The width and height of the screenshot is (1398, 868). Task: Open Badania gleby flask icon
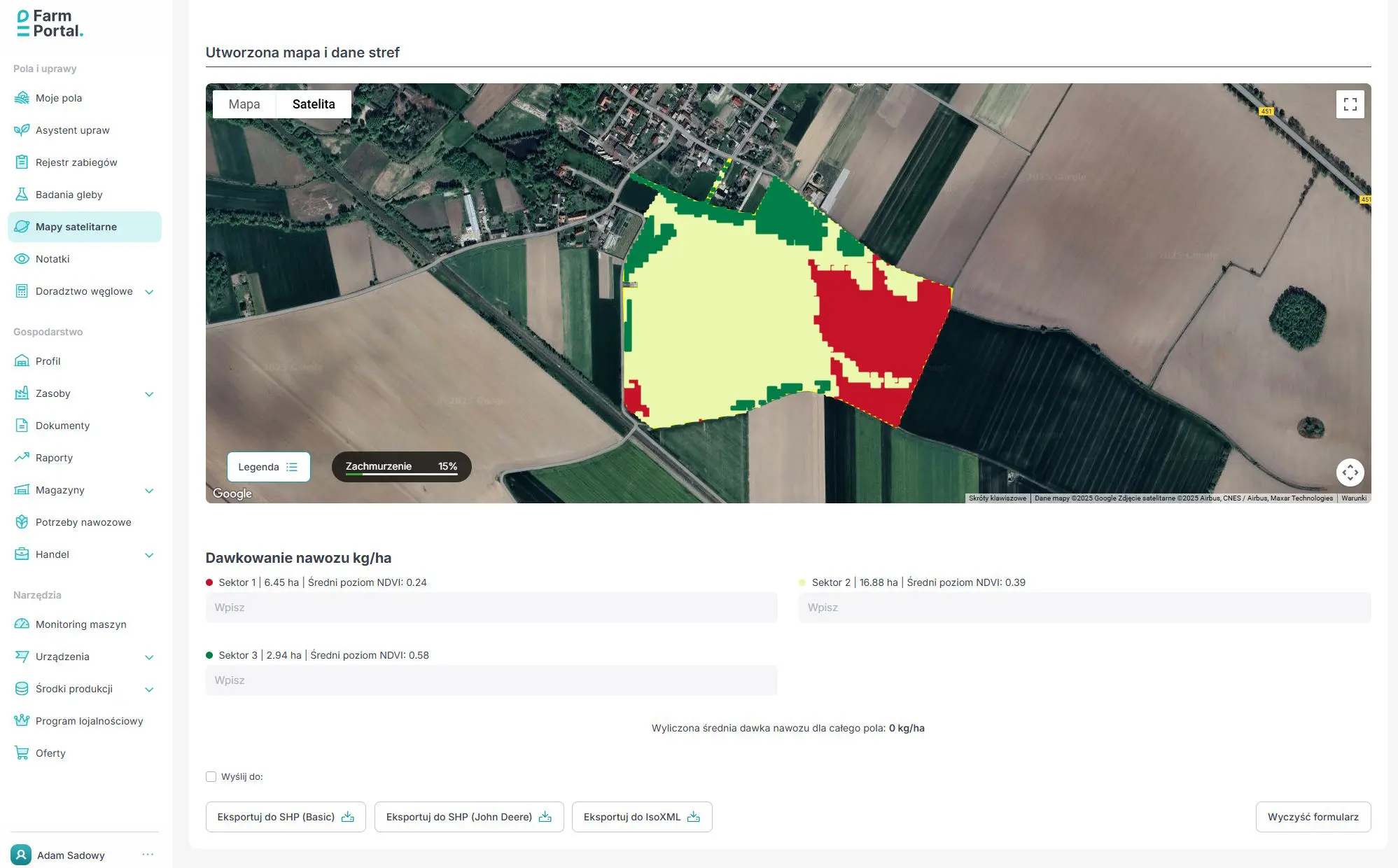(x=22, y=195)
